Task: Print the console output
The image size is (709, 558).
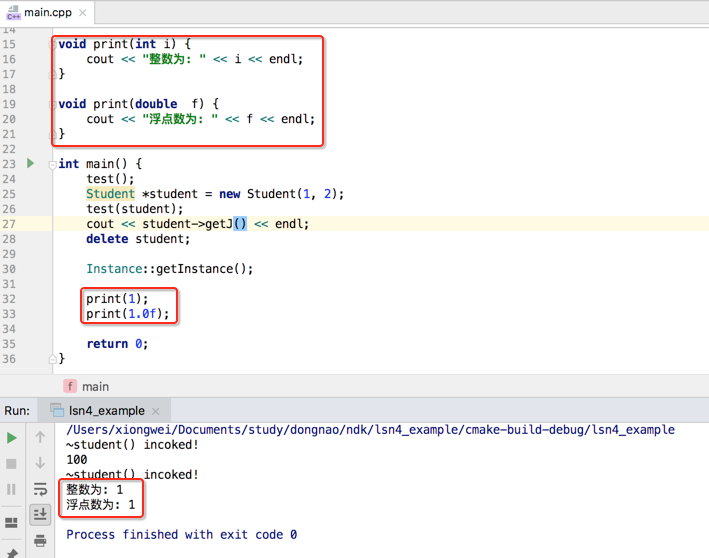Action: (40, 540)
